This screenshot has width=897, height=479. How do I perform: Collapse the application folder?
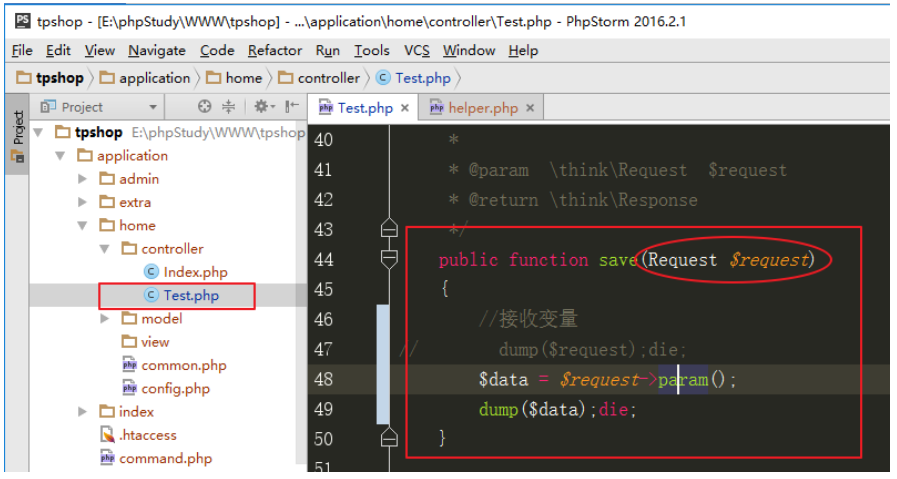pyautogui.click(x=60, y=156)
